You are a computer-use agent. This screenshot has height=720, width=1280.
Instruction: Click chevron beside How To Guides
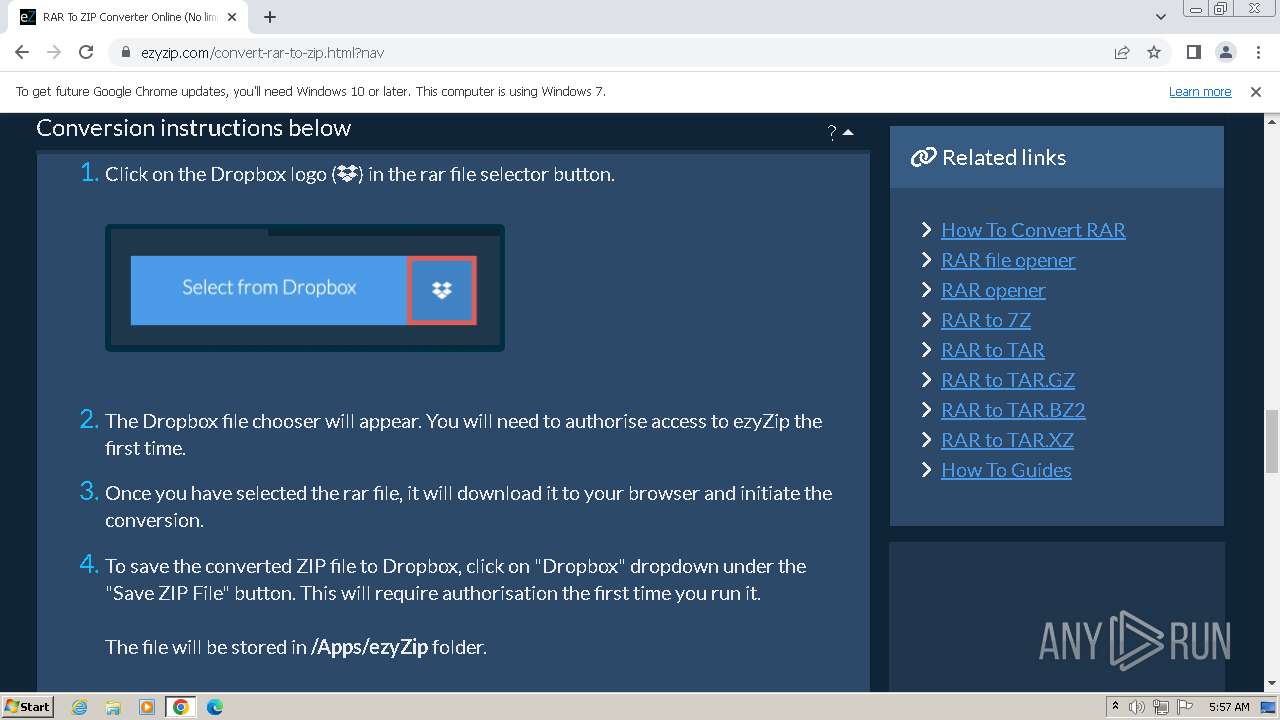click(x=926, y=470)
